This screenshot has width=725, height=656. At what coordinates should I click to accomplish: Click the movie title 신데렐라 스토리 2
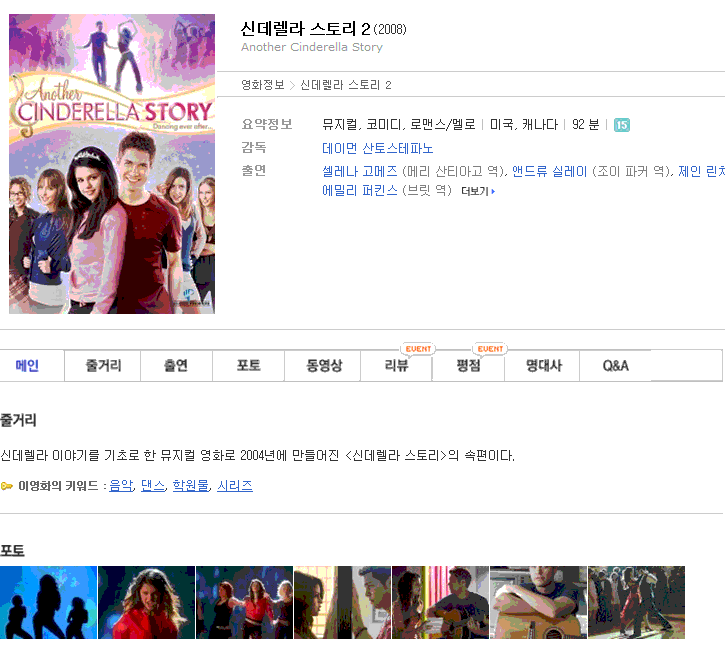[305, 29]
